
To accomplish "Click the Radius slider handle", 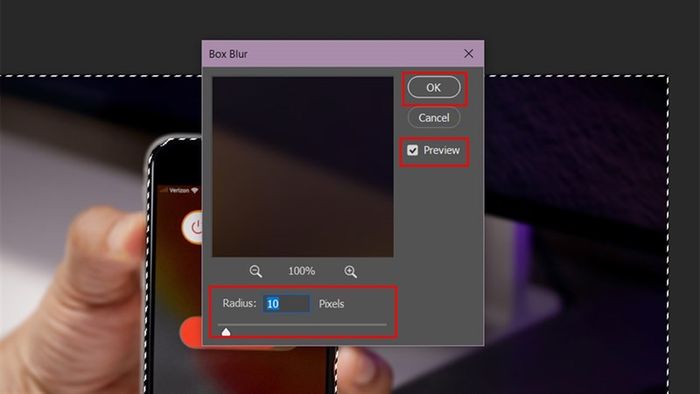I will [226, 332].
